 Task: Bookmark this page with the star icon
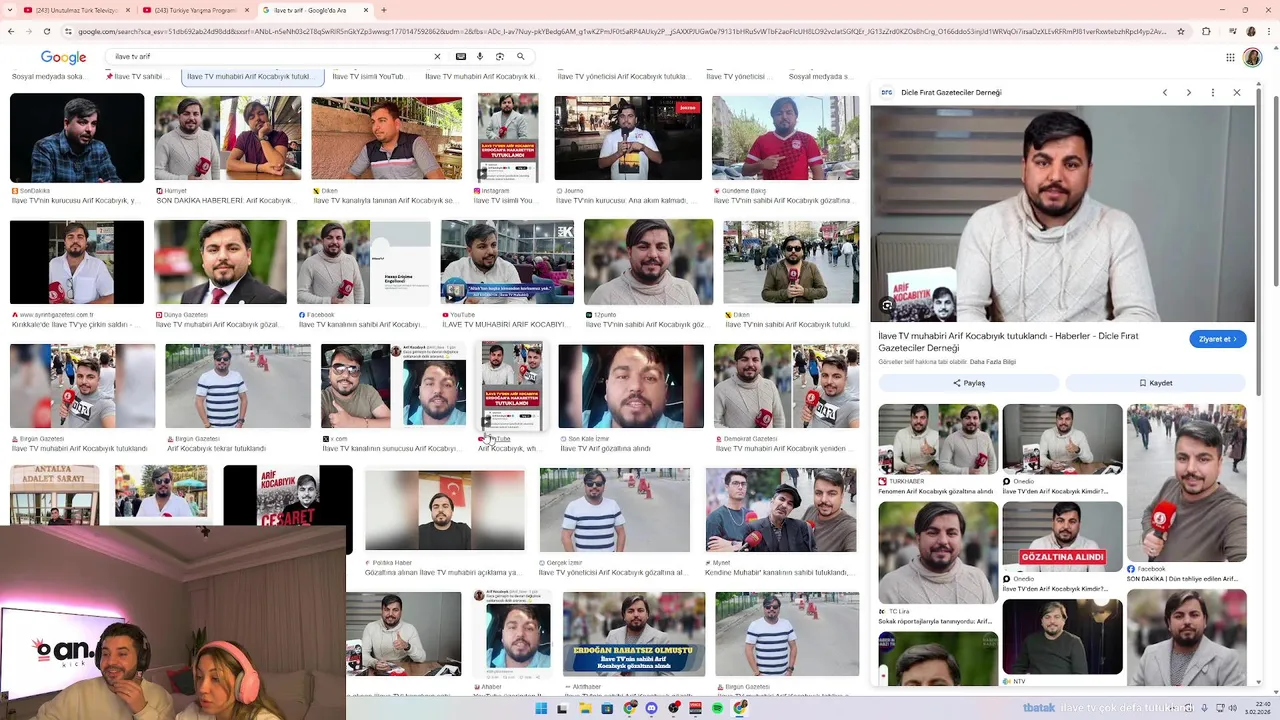tap(1181, 31)
